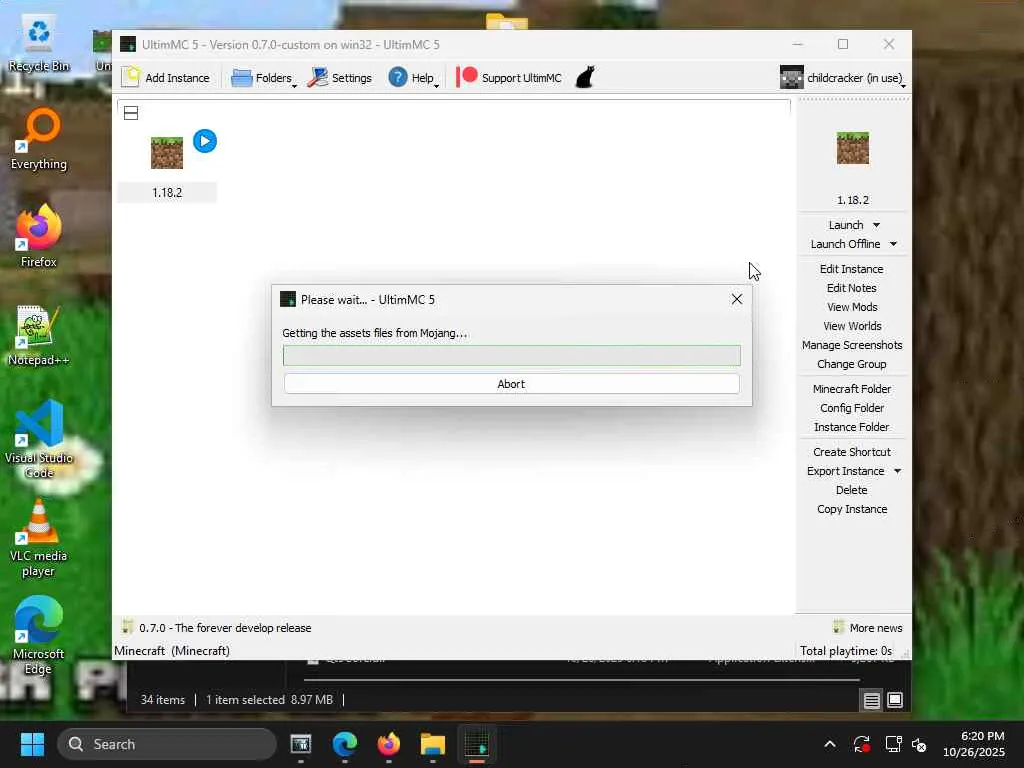Viewport: 1024px width, 768px height.
Task: Select the Everything desktop shortcut
Action: [39, 139]
